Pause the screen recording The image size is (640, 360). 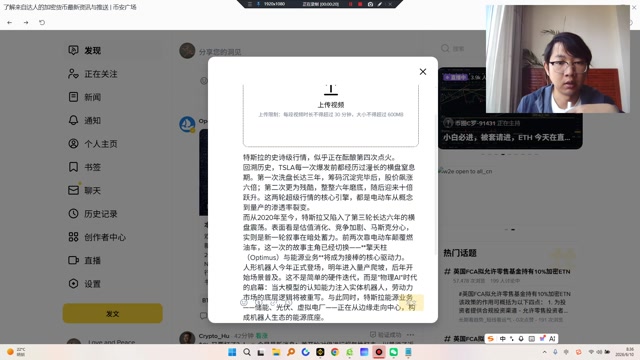pos(350,4)
